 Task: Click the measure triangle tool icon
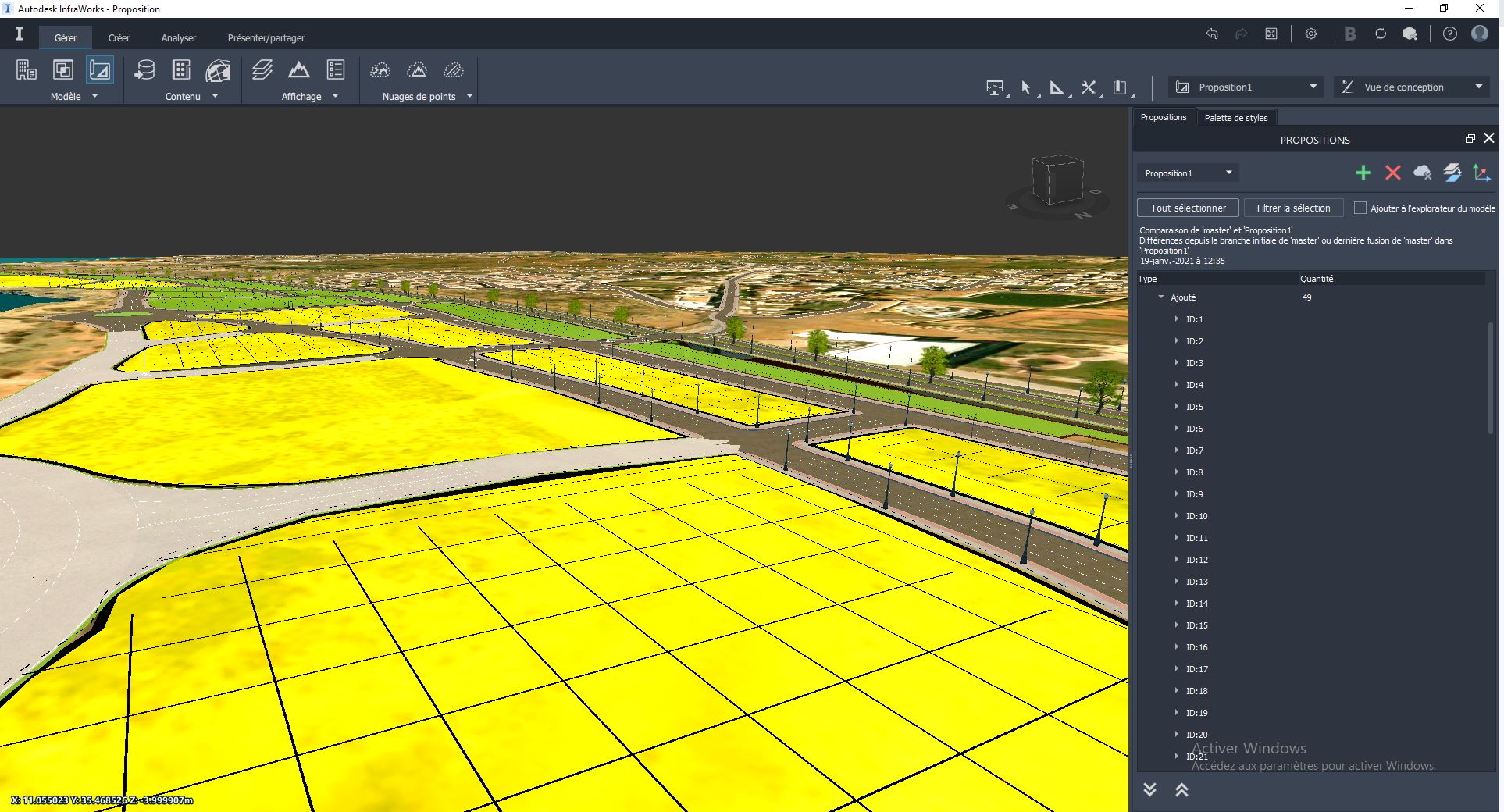pos(1057,87)
